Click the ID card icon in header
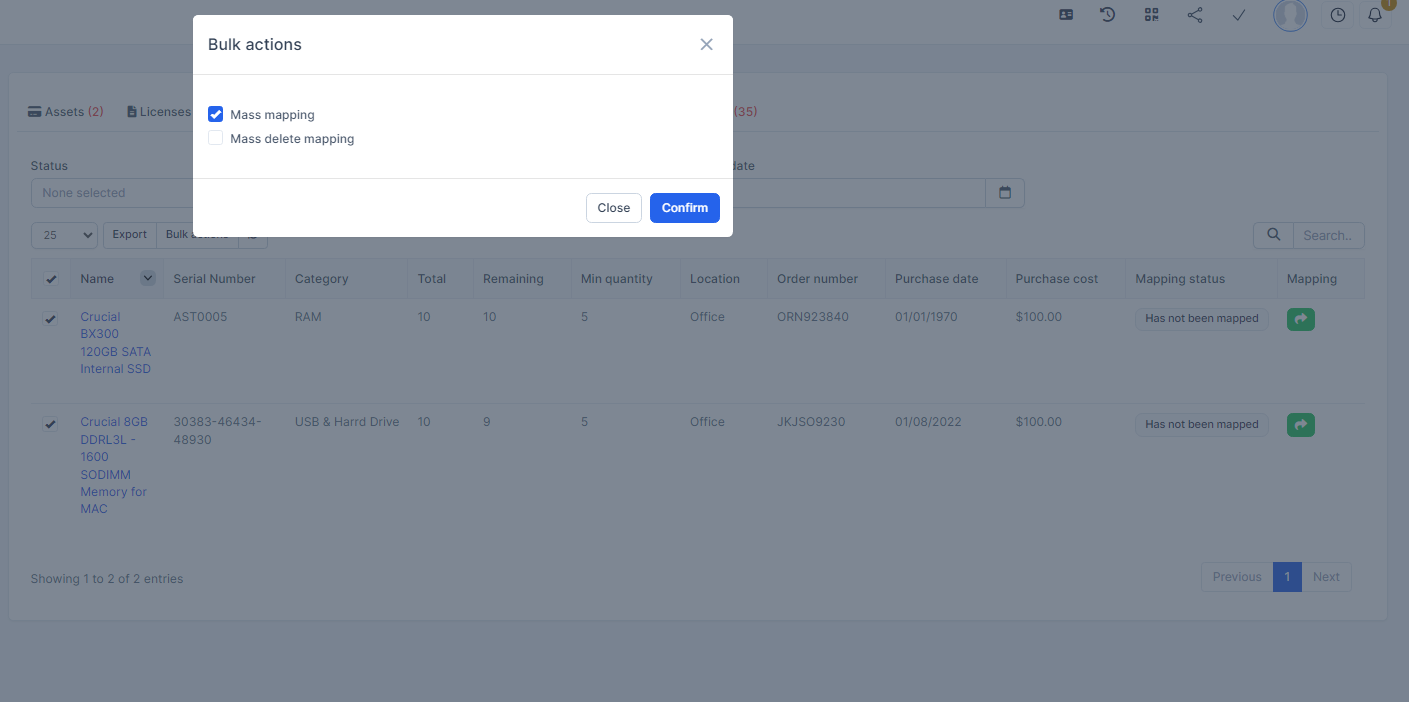 [x=1066, y=15]
